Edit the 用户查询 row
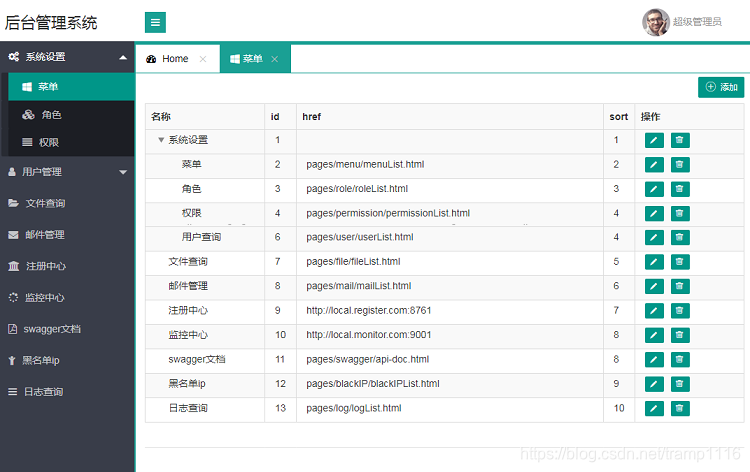 click(x=654, y=237)
